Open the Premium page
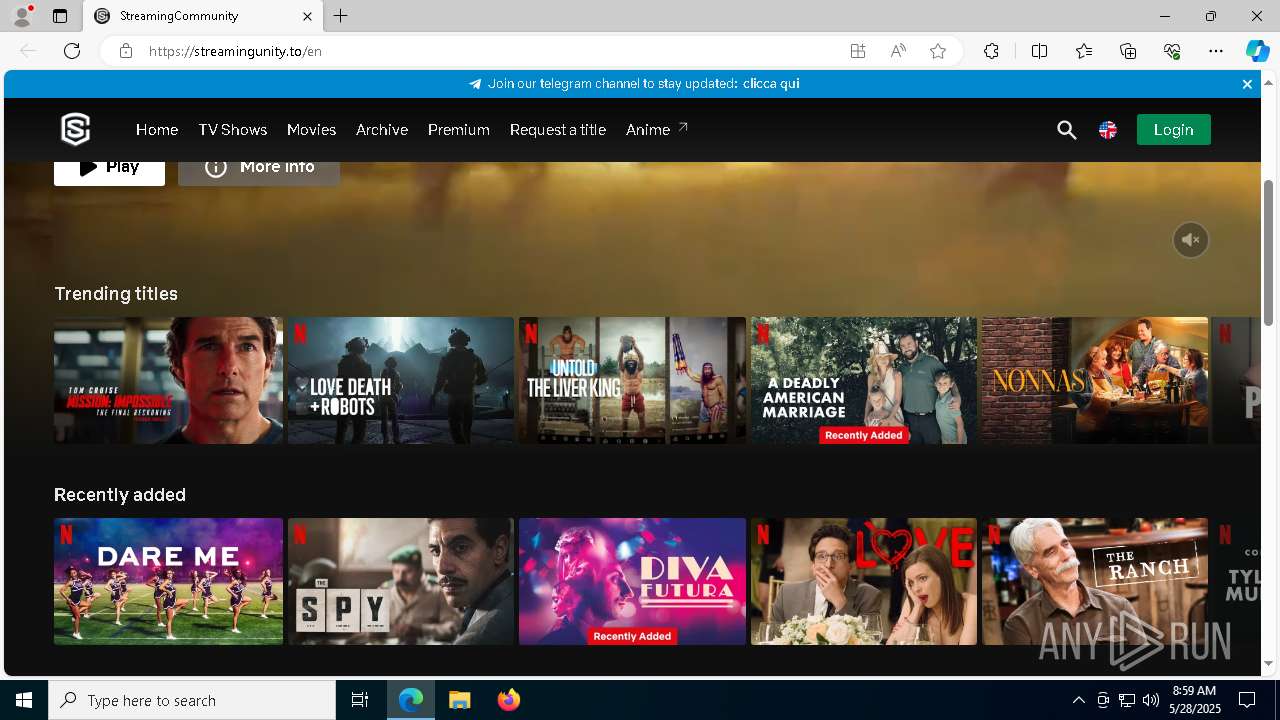Image resolution: width=1280 pixels, height=720 pixels. (x=459, y=130)
